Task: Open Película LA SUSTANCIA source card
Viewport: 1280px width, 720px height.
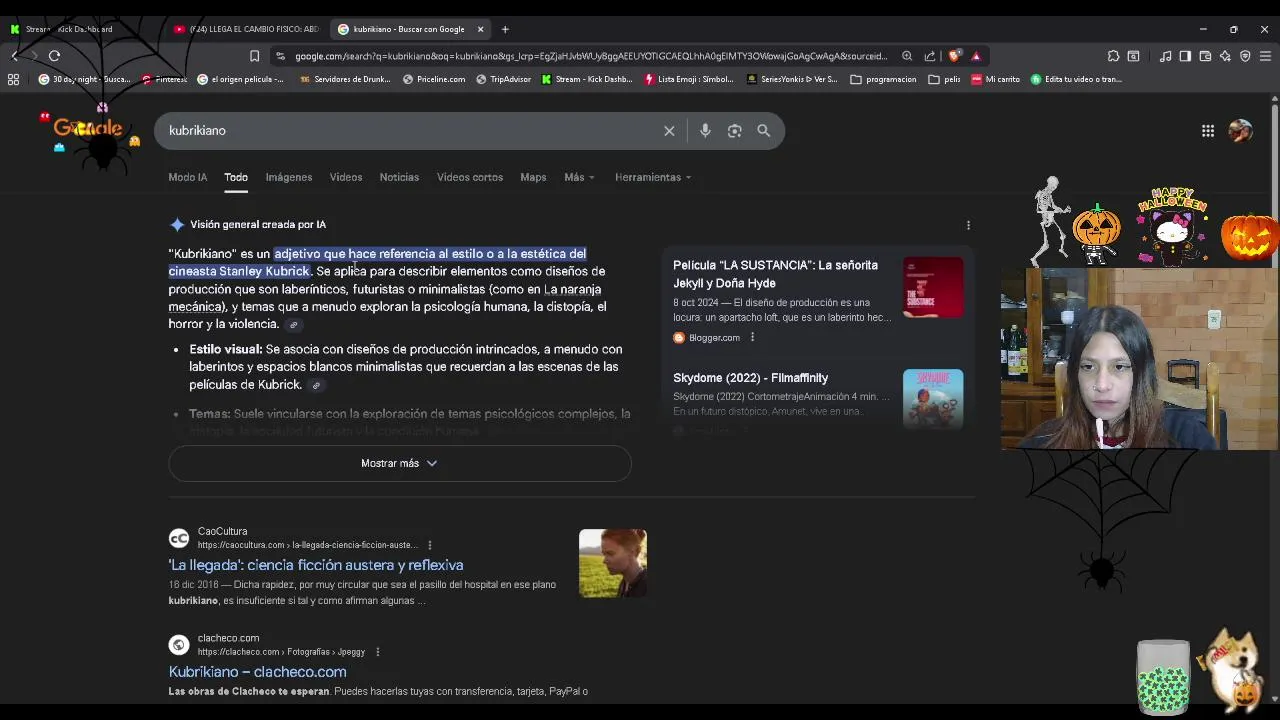Action: point(817,300)
